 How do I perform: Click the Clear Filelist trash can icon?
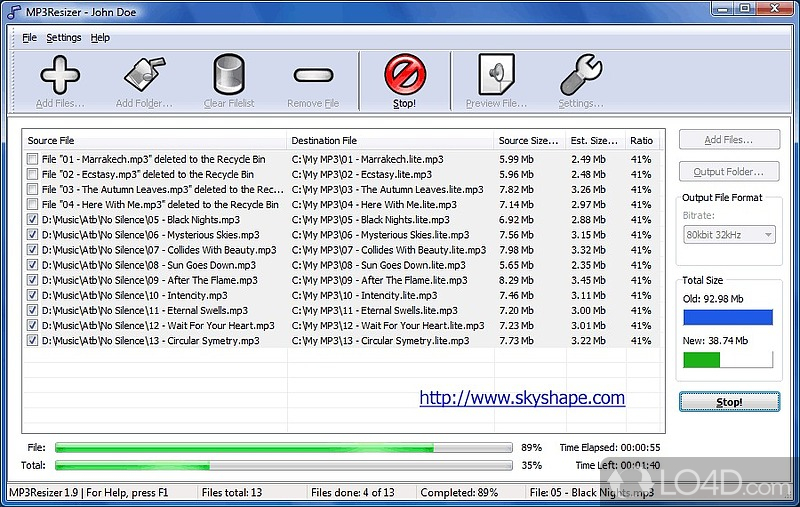tap(229, 76)
